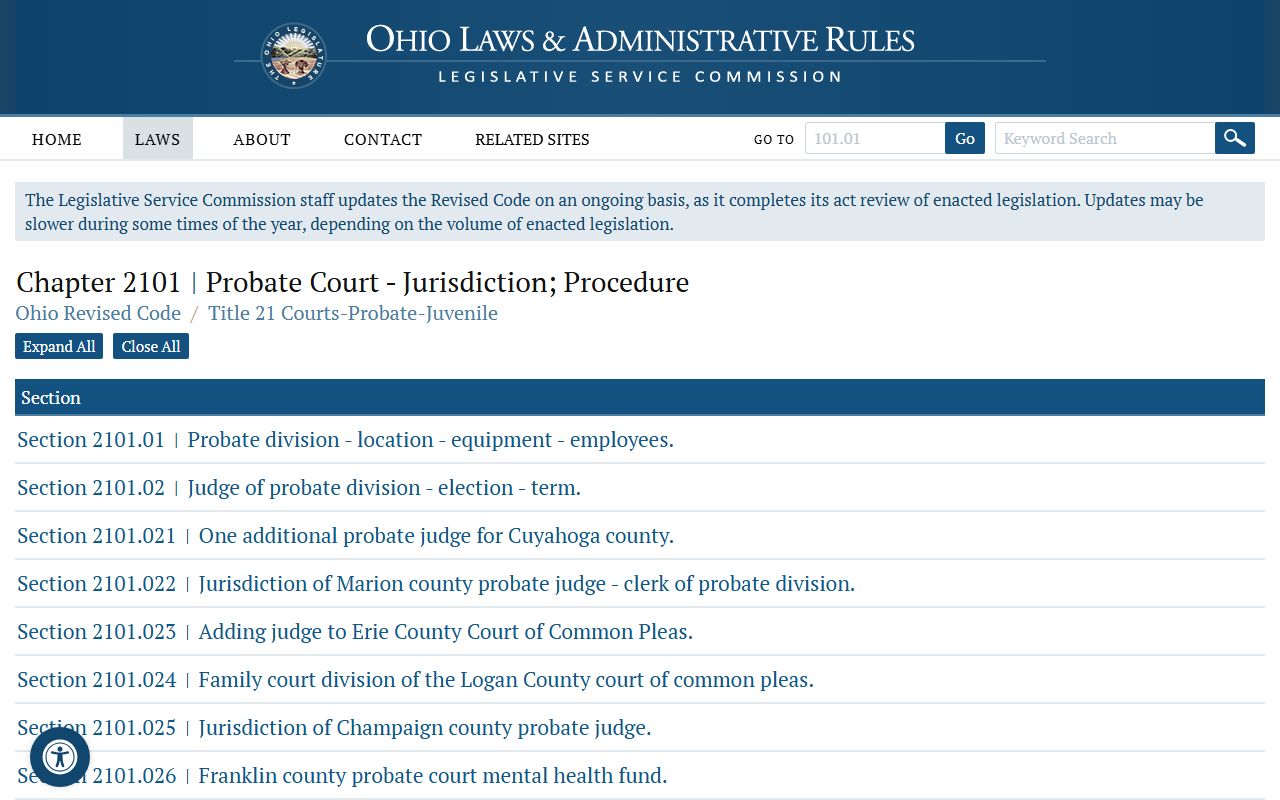Open Section 2101.01 Probate division link
Viewport: 1280px width, 800px height.
(x=345, y=440)
